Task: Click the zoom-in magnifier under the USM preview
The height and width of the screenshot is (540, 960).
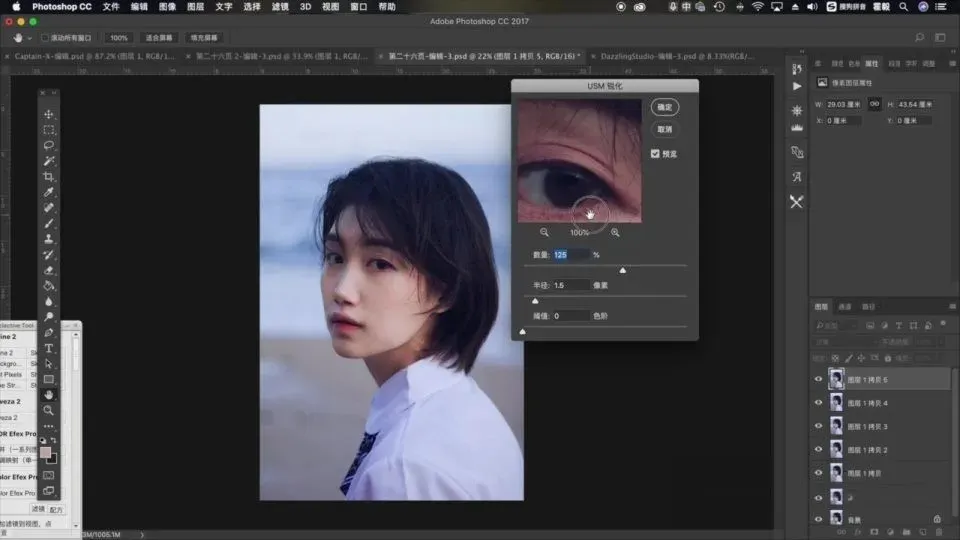Action: 615,232
